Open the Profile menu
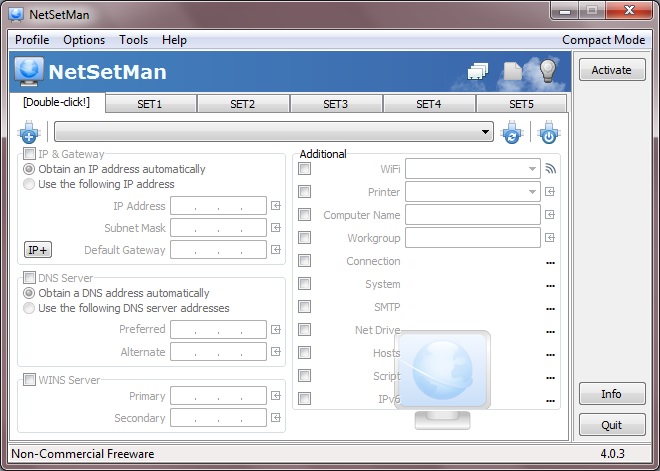This screenshot has width=660, height=471. click(x=32, y=40)
